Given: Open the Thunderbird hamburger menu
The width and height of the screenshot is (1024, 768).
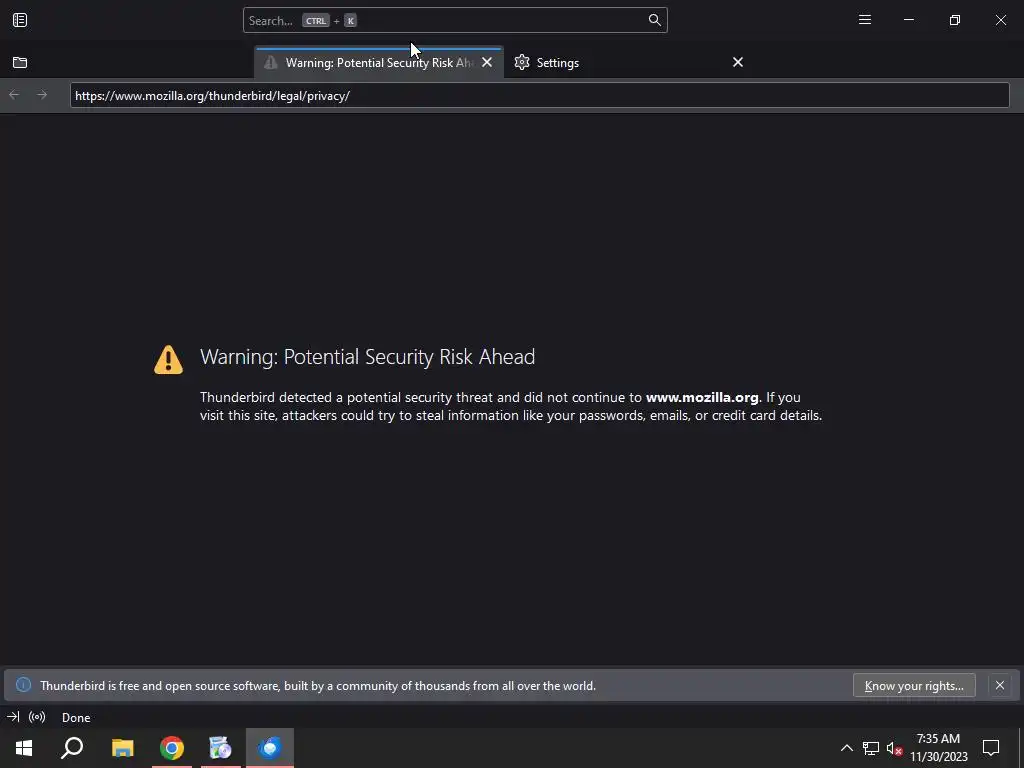Looking at the screenshot, I should point(865,20).
